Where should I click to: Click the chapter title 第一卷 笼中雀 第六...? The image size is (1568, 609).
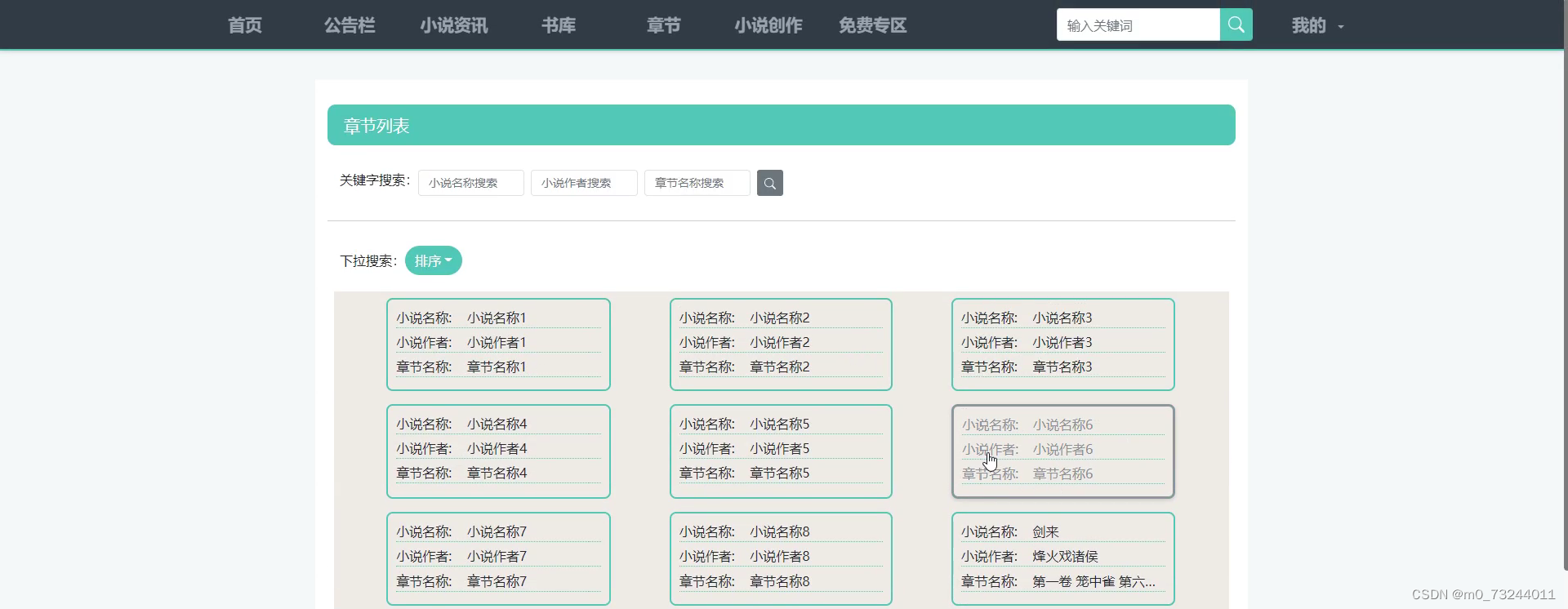(1094, 581)
